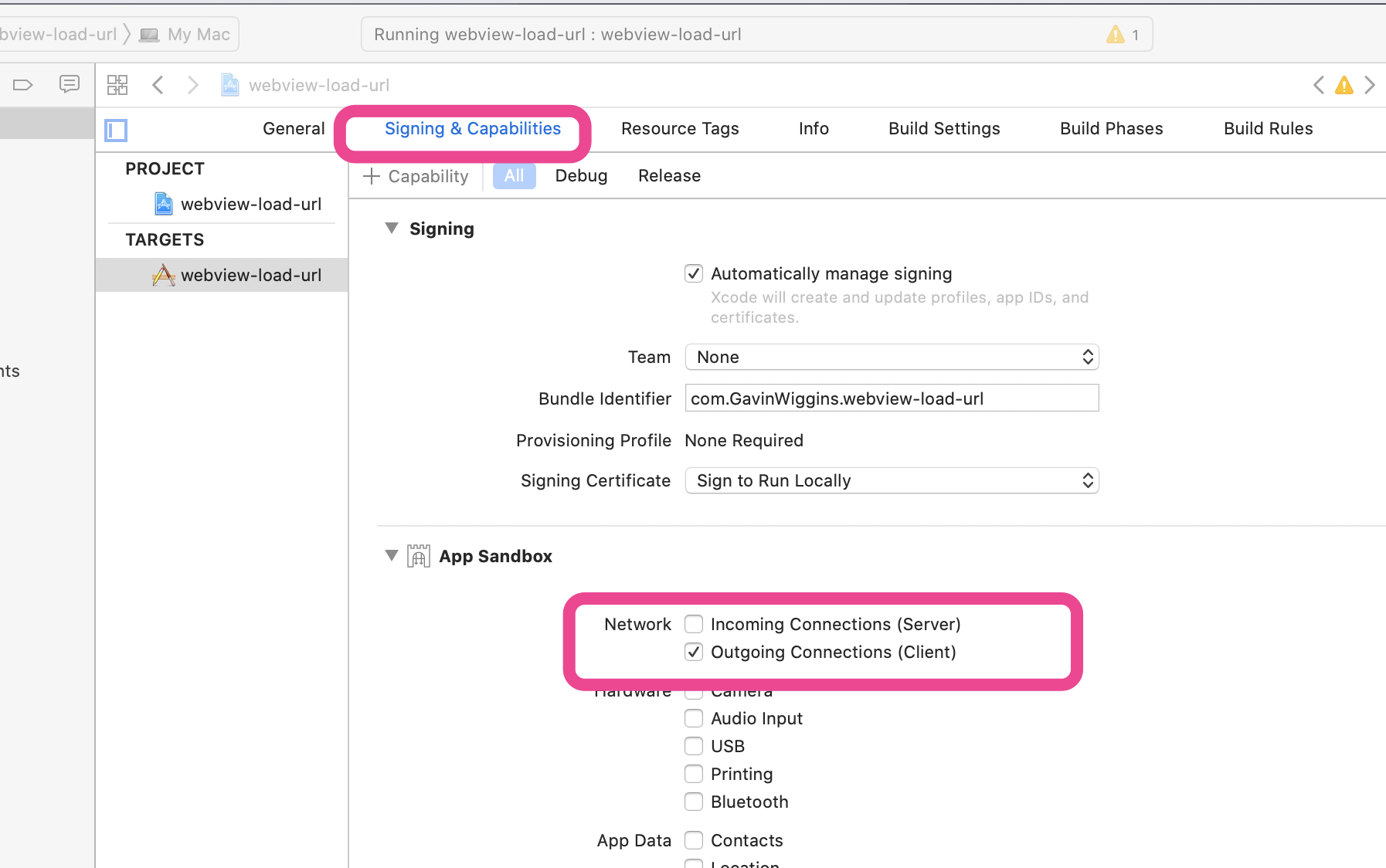Screen dimensions: 1386x868
Task: Open the report navigator speech bubble icon
Action: (70, 83)
